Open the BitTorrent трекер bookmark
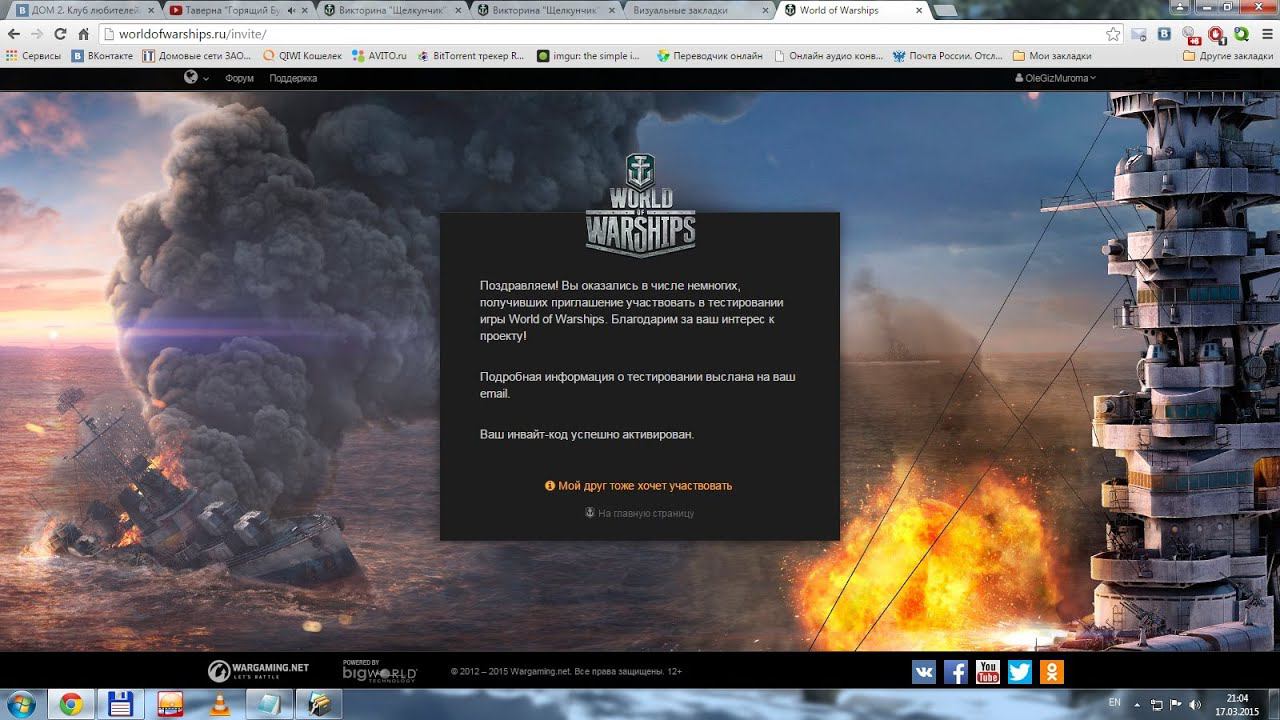The image size is (1280, 720). point(471,56)
